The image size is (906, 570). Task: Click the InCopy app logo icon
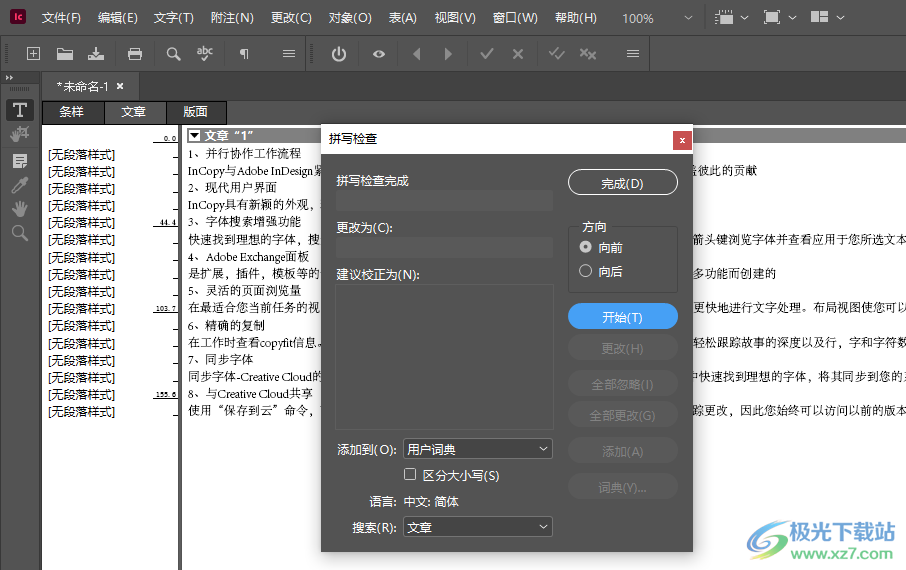click(x=18, y=17)
